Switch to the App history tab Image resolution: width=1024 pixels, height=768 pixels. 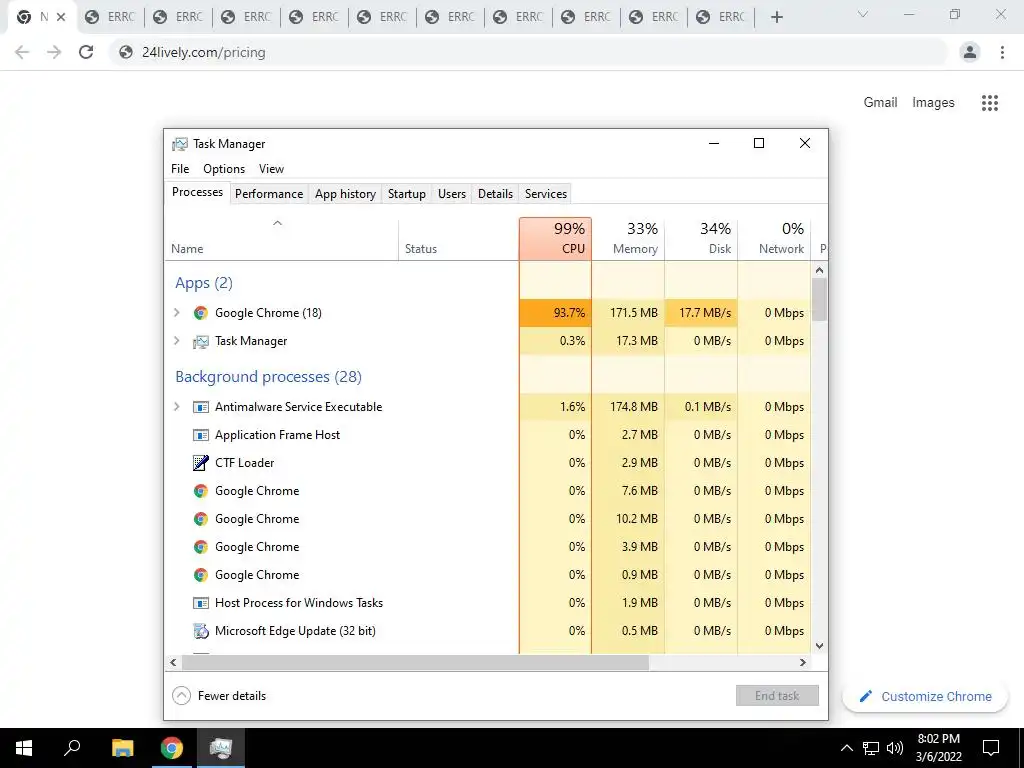pyautogui.click(x=345, y=194)
